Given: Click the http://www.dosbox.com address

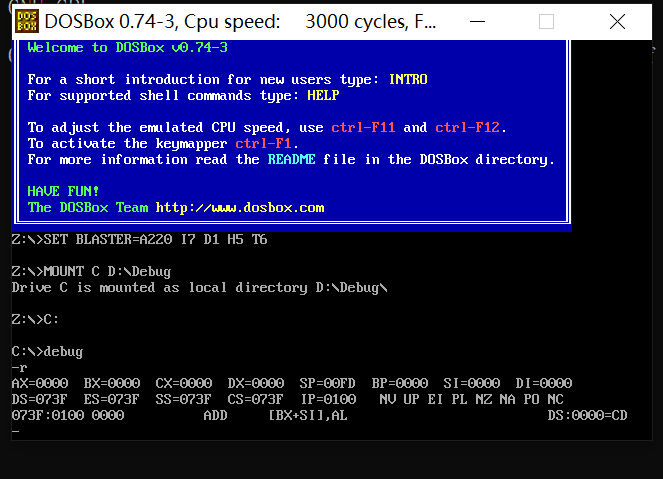Looking at the screenshot, I should point(240,208).
